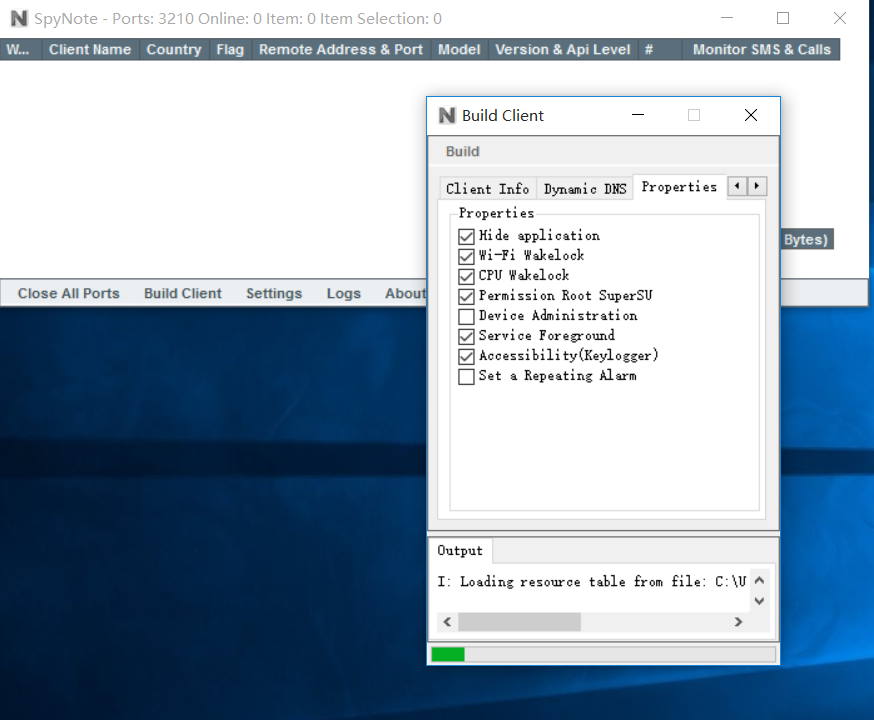The height and width of the screenshot is (720, 874).
Task: Click the Model column header
Action: coord(459,50)
